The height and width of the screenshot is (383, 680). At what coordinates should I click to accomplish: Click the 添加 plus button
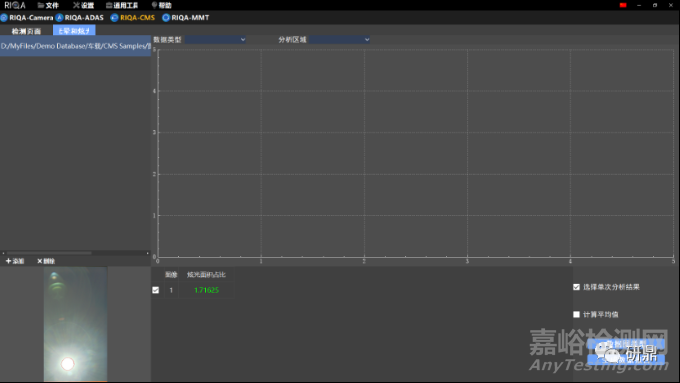click(x=15, y=261)
